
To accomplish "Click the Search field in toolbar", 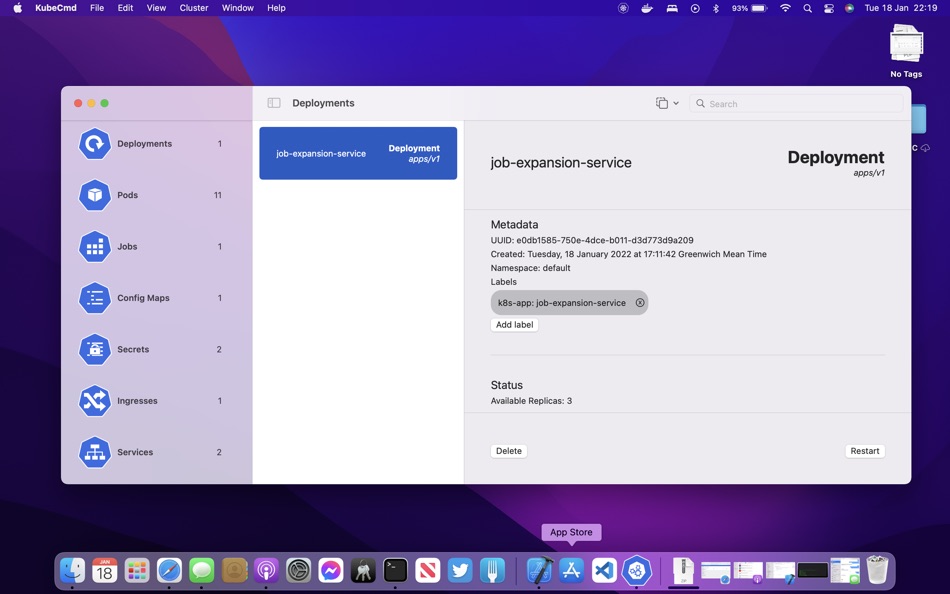I will tap(796, 104).
